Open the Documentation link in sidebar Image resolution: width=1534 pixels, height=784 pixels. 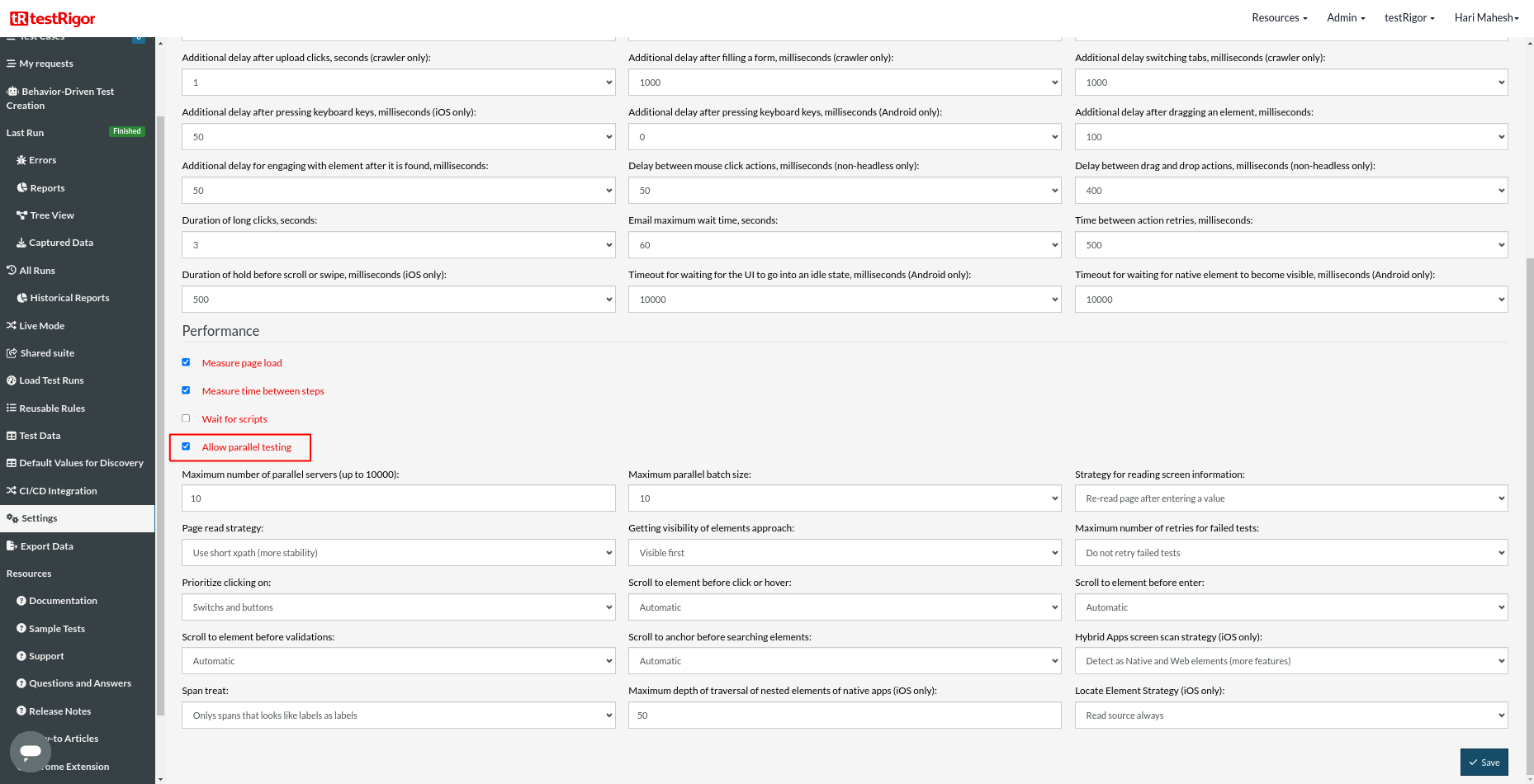(x=63, y=601)
